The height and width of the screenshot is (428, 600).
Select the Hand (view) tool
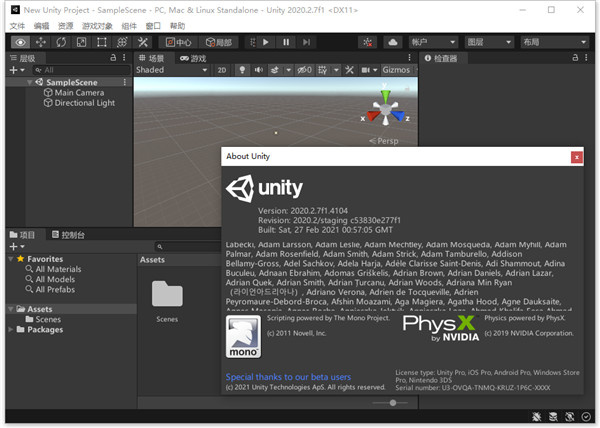pyautogui.click(x=21, y=42)
